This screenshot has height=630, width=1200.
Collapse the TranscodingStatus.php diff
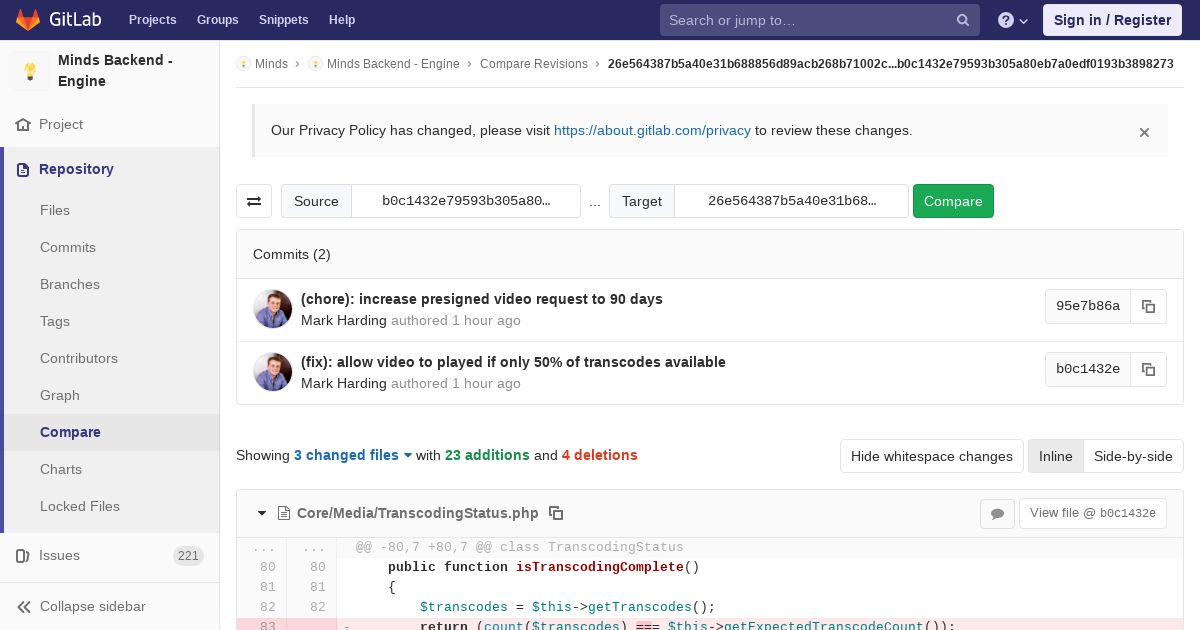click(x=262, y=513)
